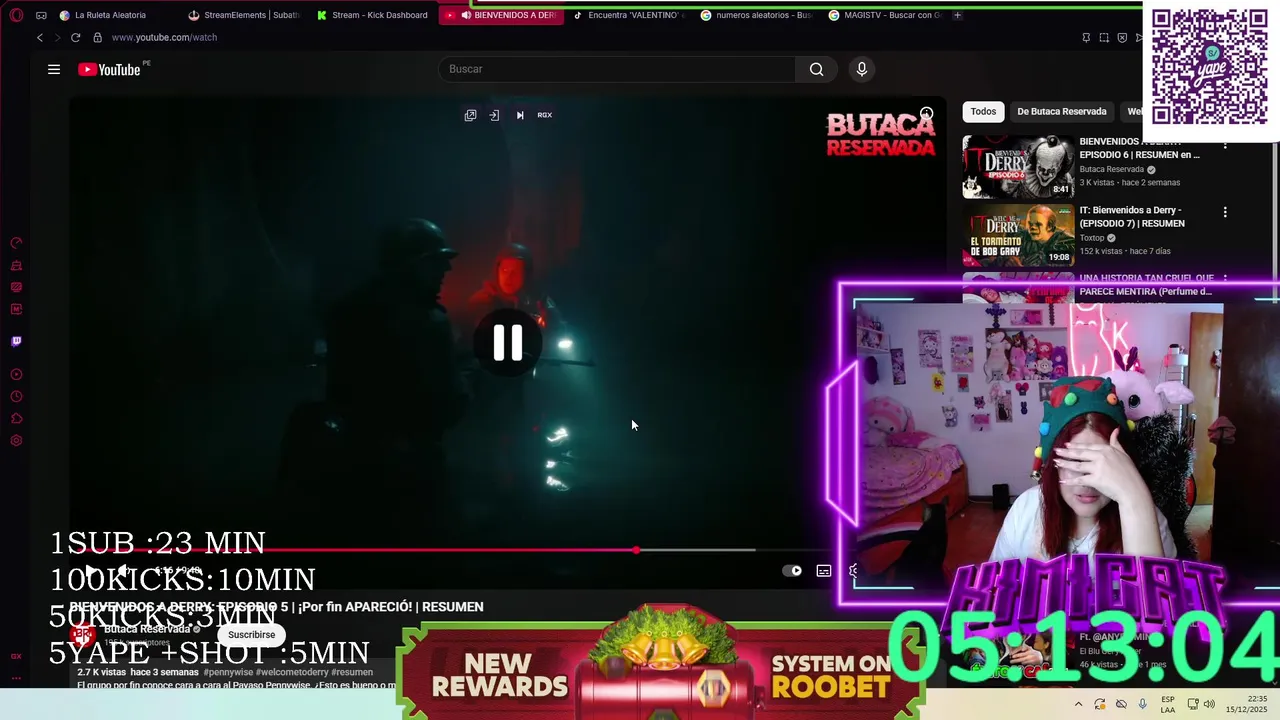Show hidden system tray icons
The image size is (1280, 720).
point(1078,704)
